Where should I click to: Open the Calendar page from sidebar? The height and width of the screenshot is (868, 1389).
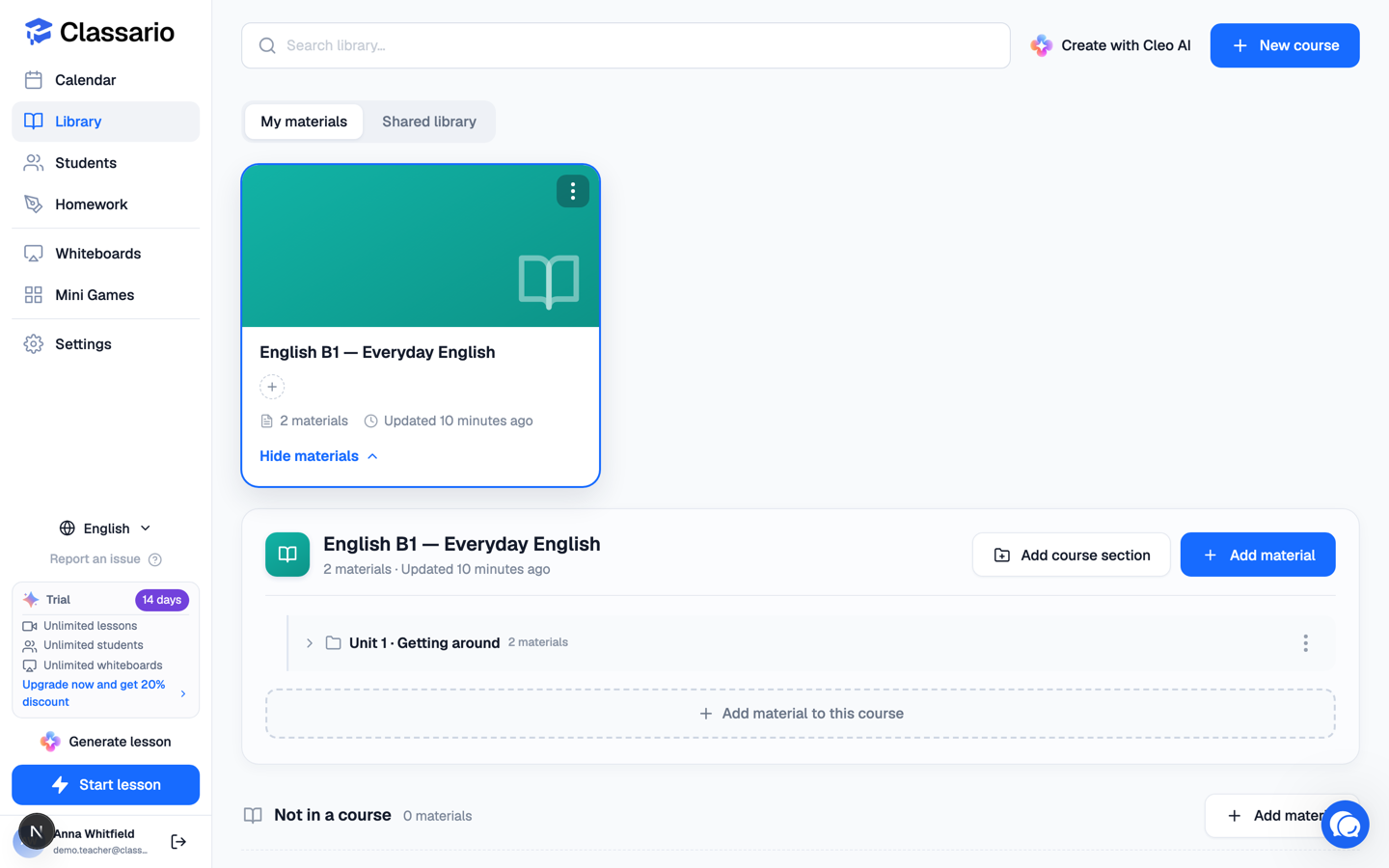coord(105,80)
